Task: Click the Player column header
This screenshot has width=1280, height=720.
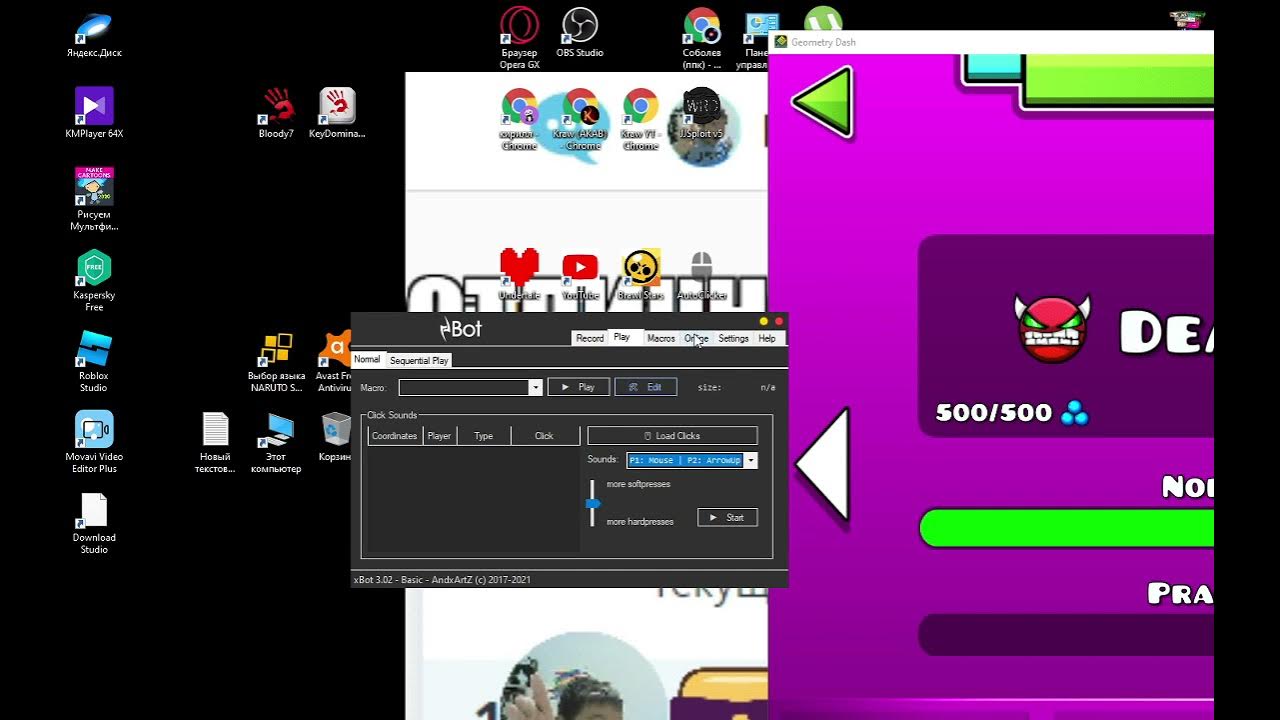Action: 439,436
